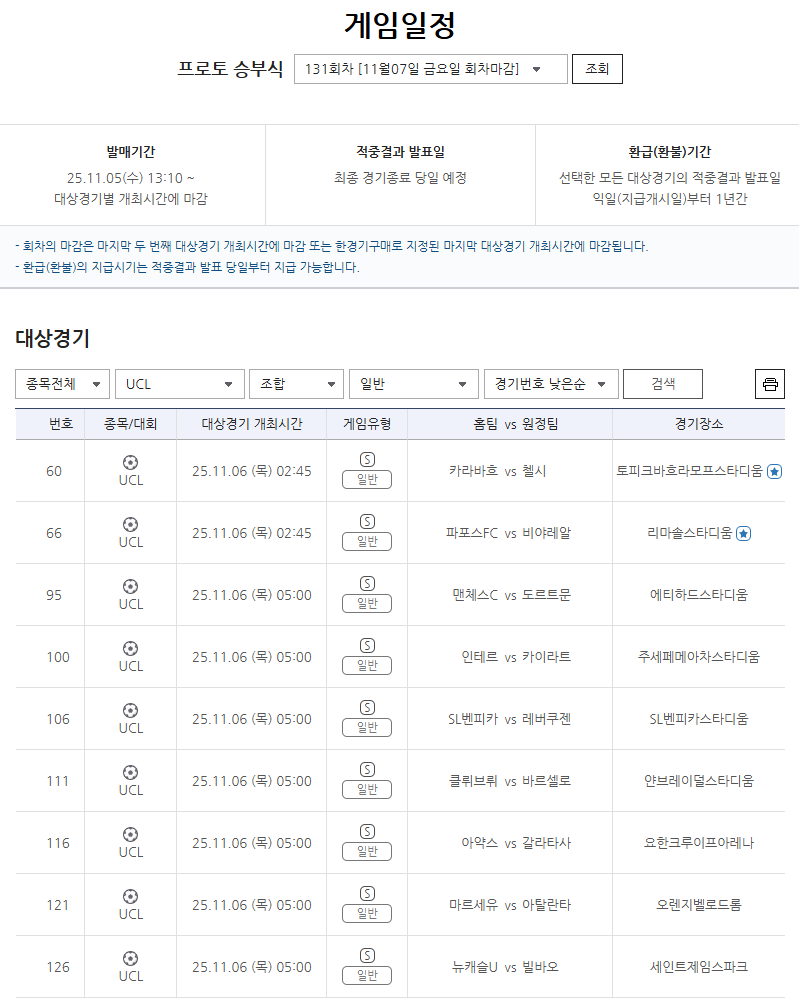
Task: Toggle the favorite star beside 리마솔스타디움
Action: point(743,534)
